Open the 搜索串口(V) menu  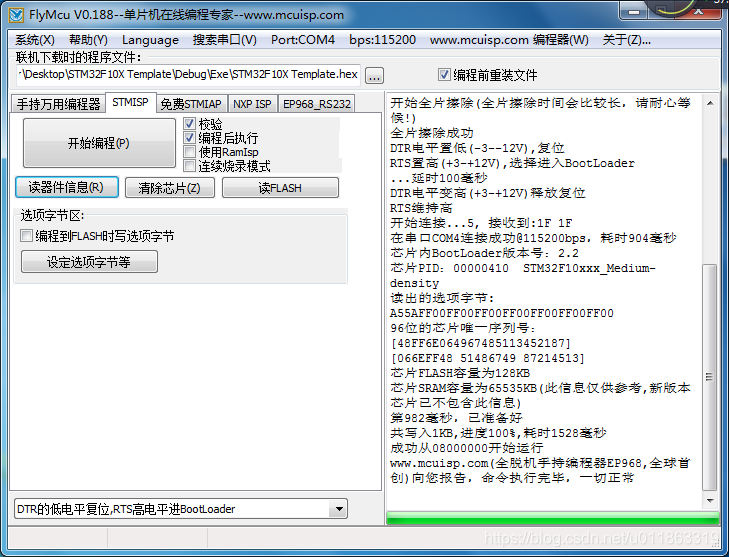click(x=225, y=40)
